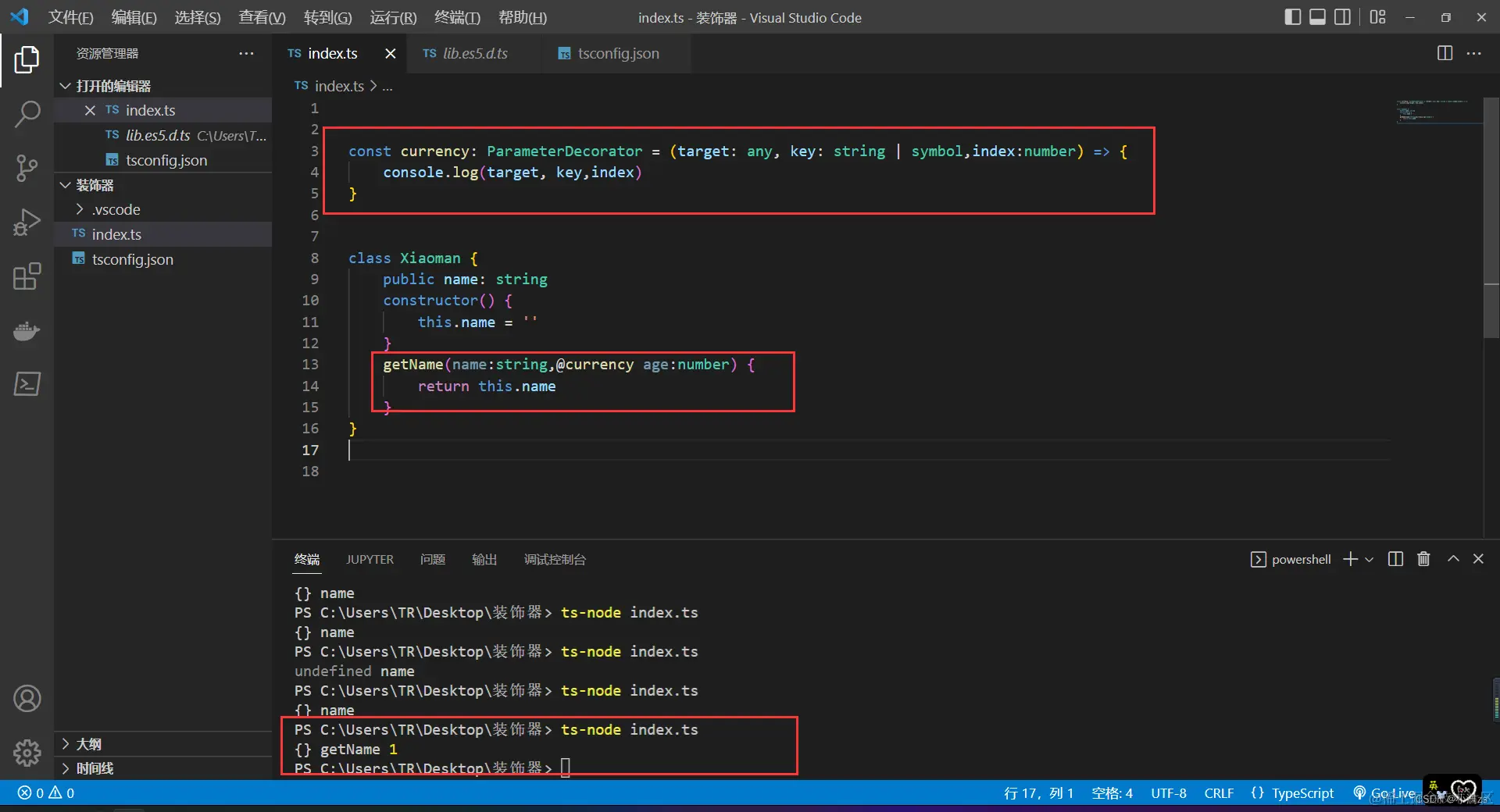This screenshot has width=1500, height=812.
Task: Close the index.ts editor tab
Action: [x=390, y=53]
